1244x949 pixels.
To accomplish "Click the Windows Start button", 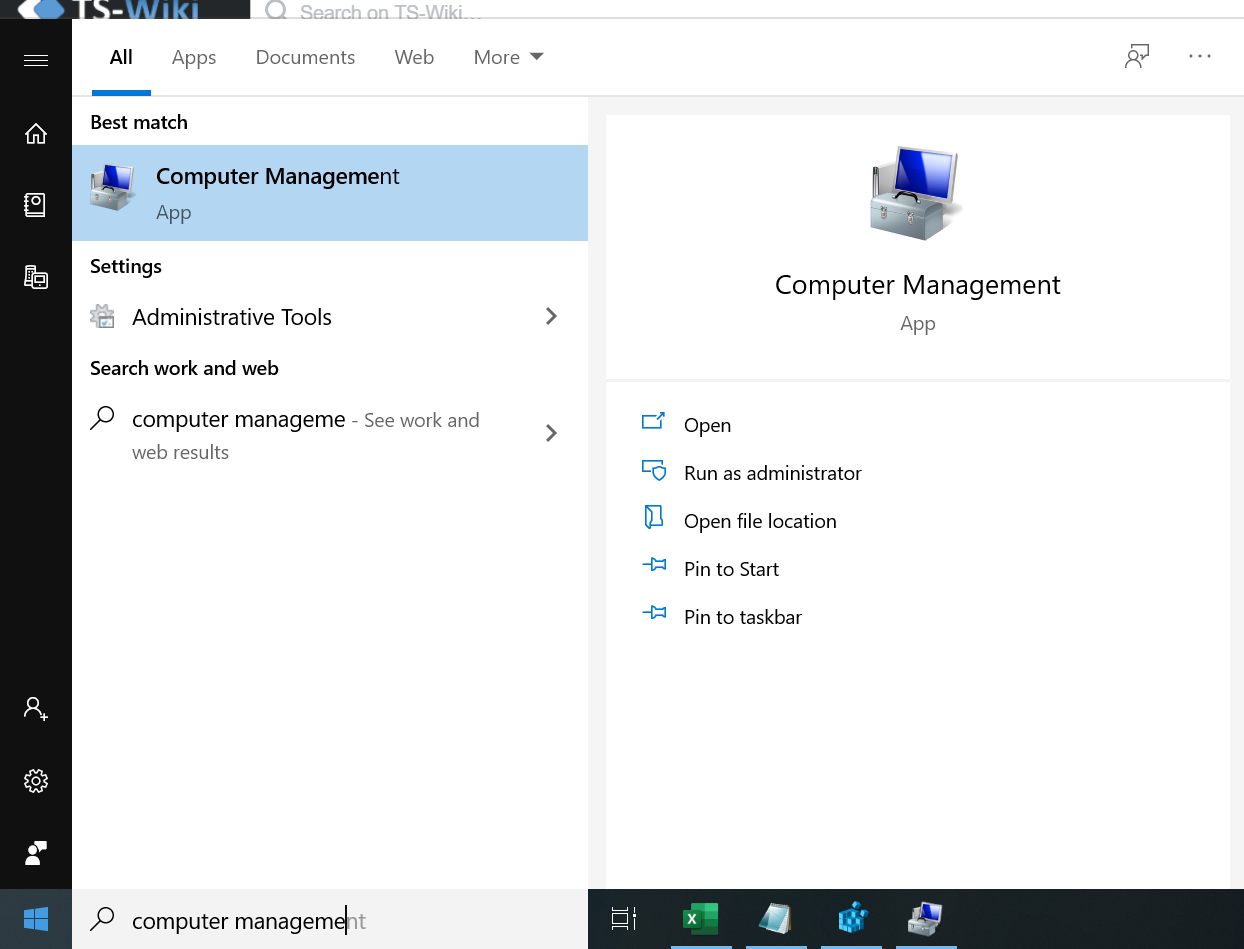I will (36, 919).
